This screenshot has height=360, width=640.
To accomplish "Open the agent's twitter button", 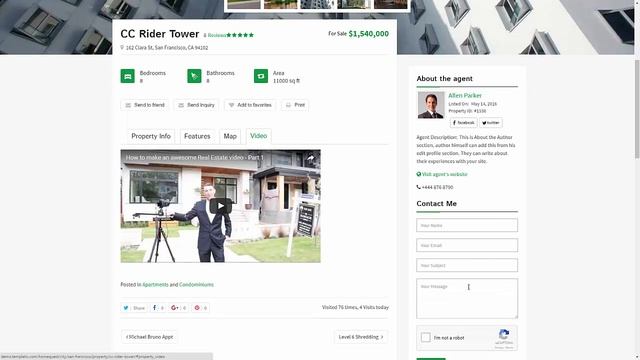I will (491, 122).
